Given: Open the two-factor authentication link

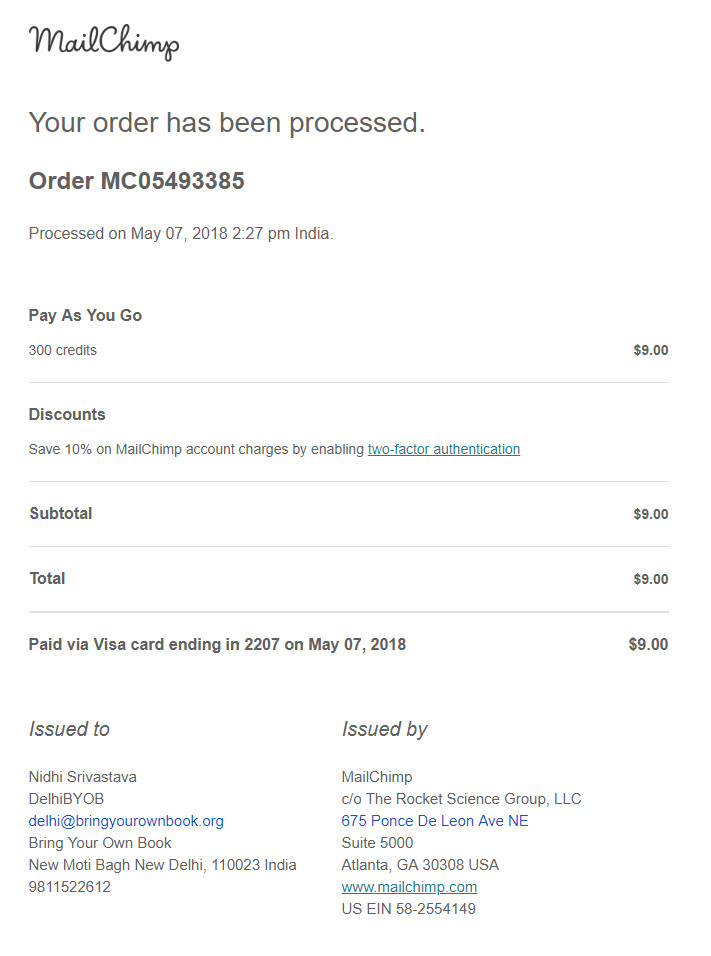Looking at the screenshot, I should (x=443, y=449).
